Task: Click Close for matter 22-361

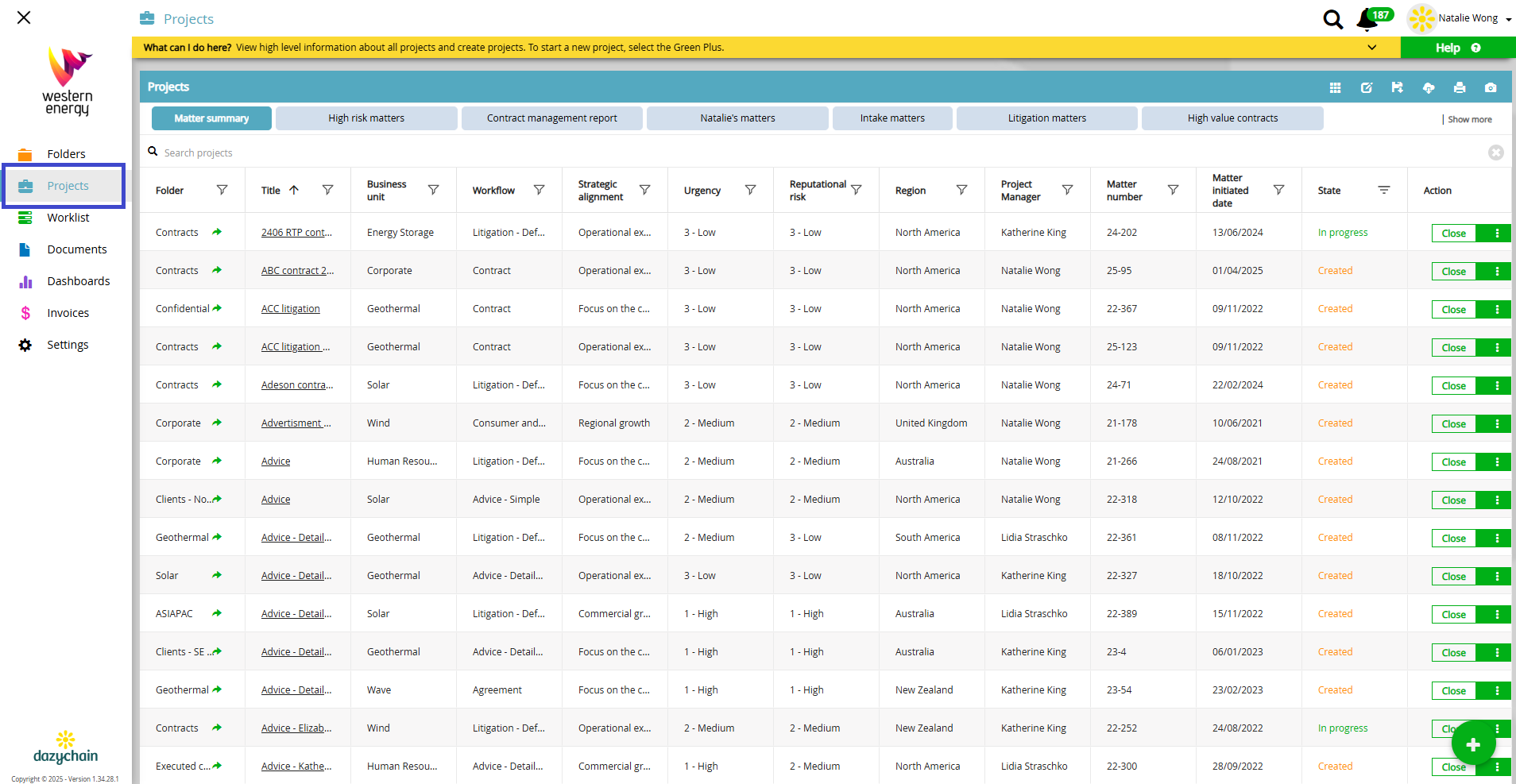Action: point(1454,539)
